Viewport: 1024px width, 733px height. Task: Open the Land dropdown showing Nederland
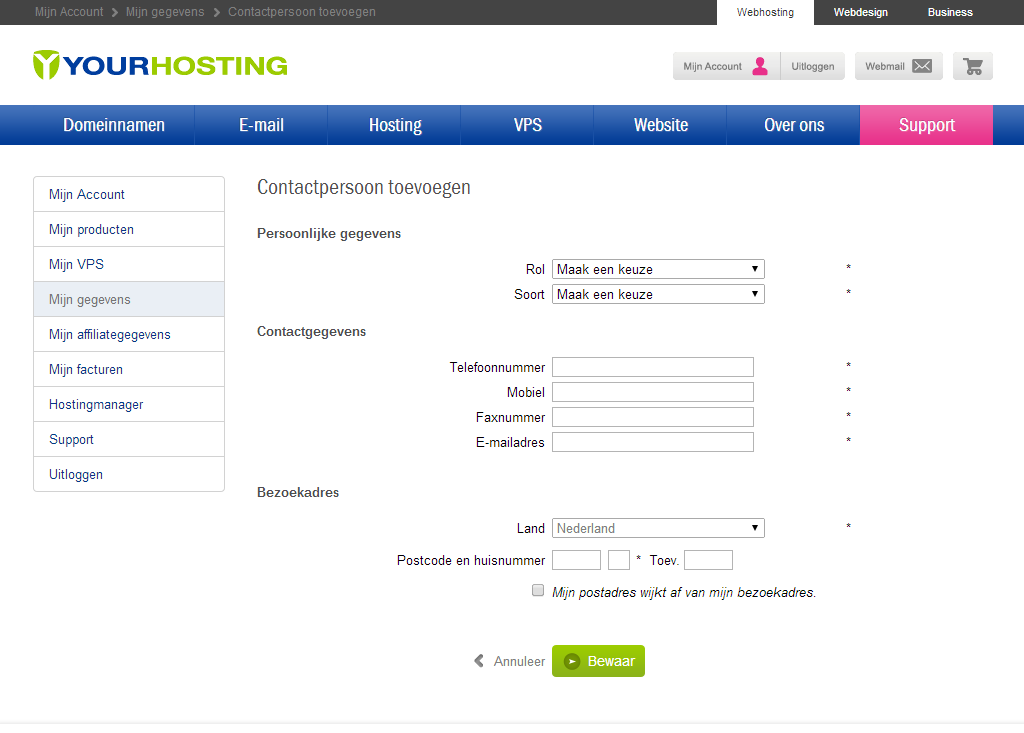coord(658,528)
